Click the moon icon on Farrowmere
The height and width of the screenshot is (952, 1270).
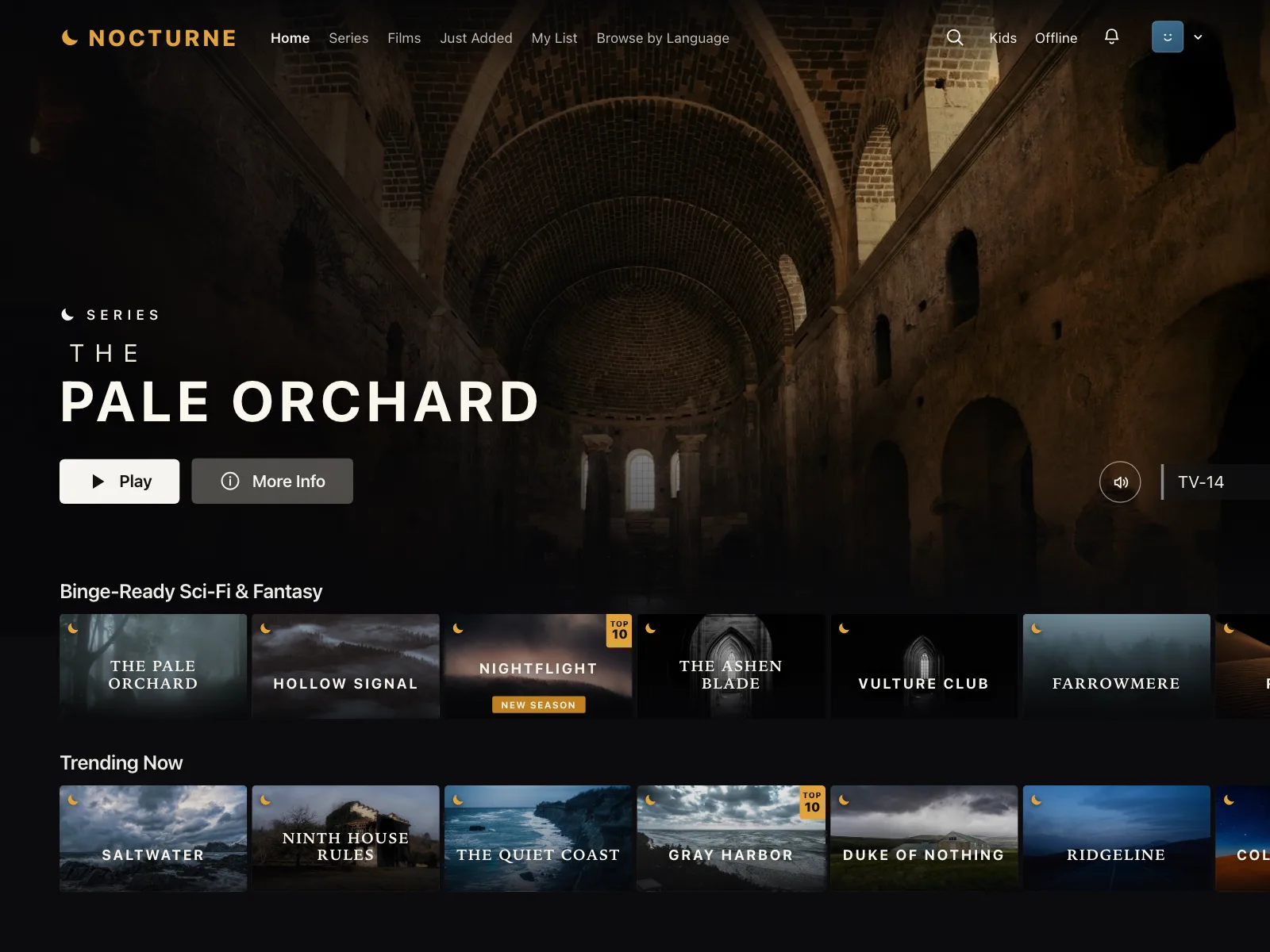1037,629
